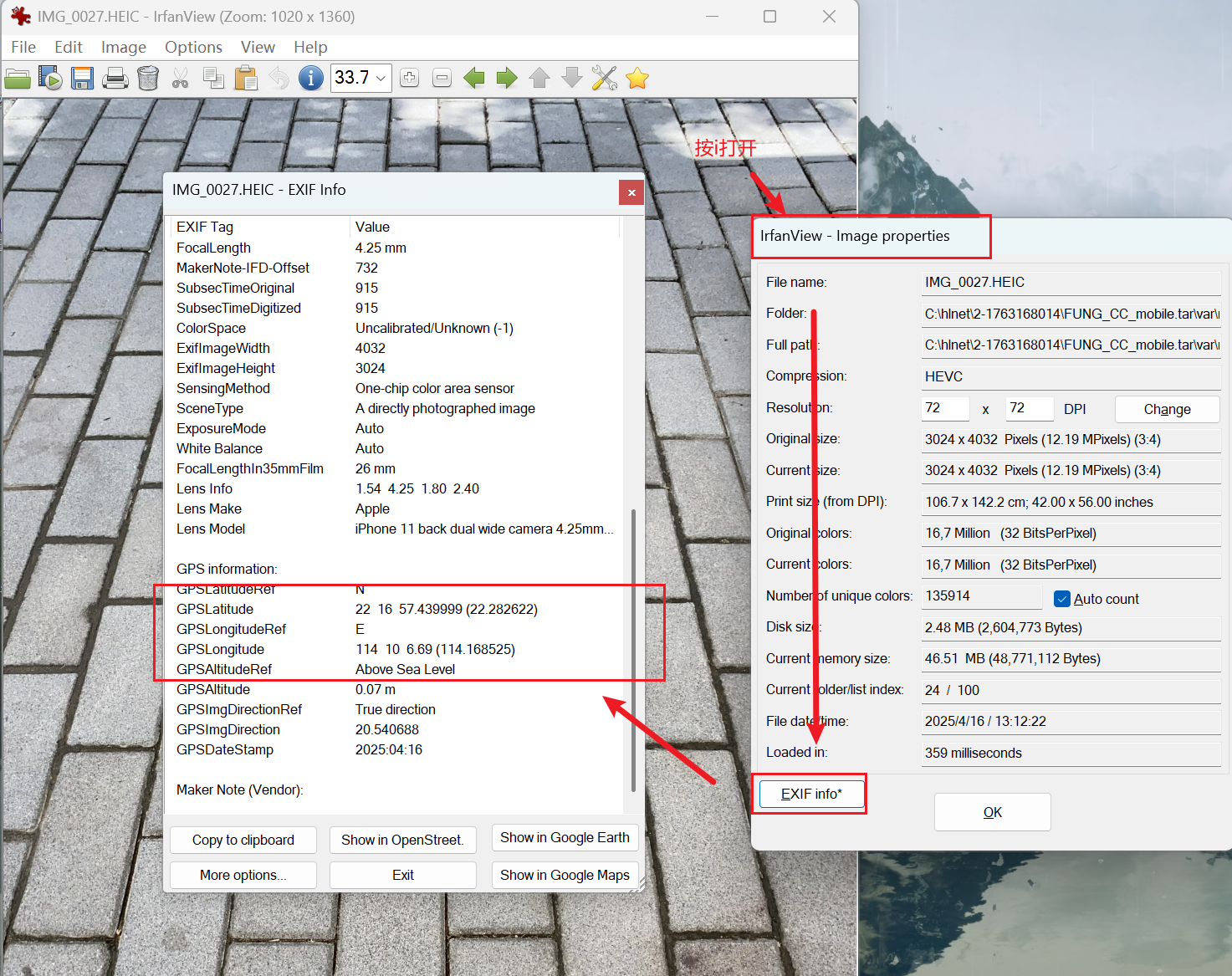
Task: Toggle the Auto count checkbox
Action: [x=1062, y=599]
